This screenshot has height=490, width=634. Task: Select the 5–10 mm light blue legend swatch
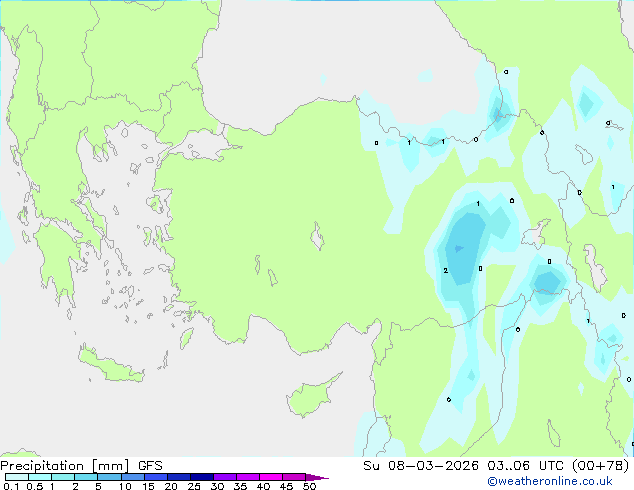click(109, 477)
